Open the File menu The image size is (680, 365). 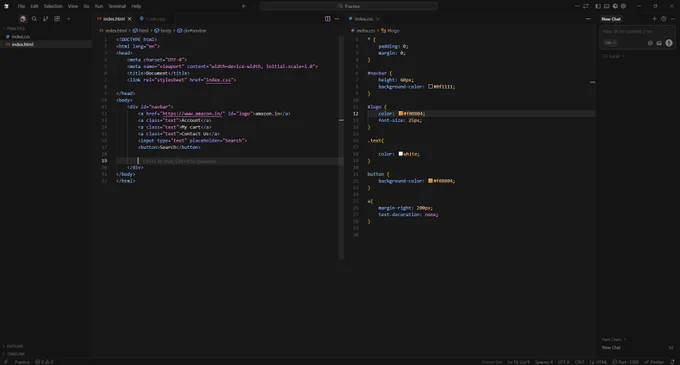[x=21, y=6]
